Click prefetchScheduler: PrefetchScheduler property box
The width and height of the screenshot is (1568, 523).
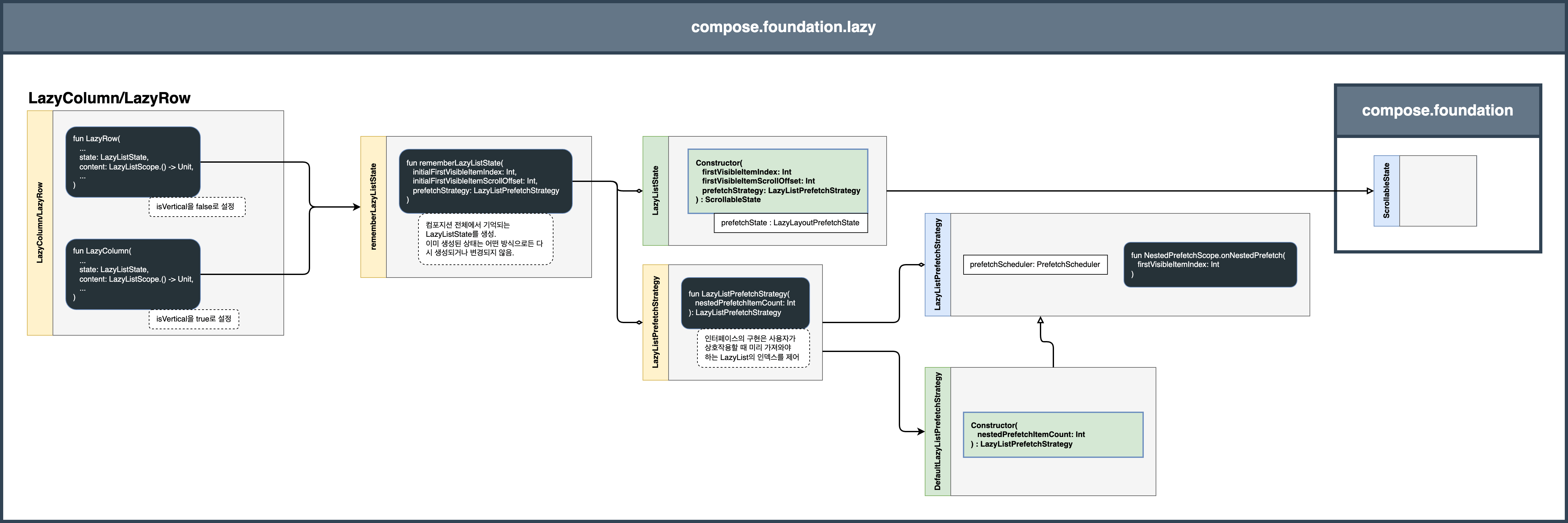pos(1034,264)
